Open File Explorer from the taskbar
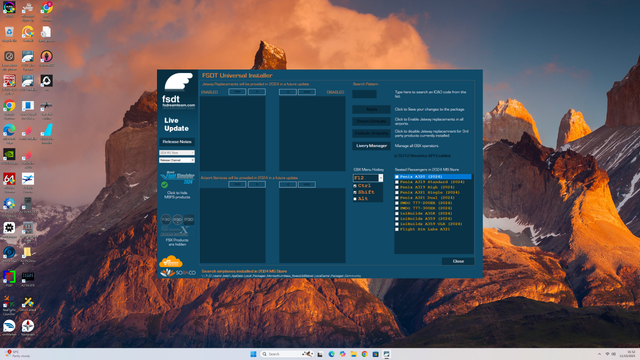Image resolution: width=640 pixels, height=360 pixels. coord(353,354)
